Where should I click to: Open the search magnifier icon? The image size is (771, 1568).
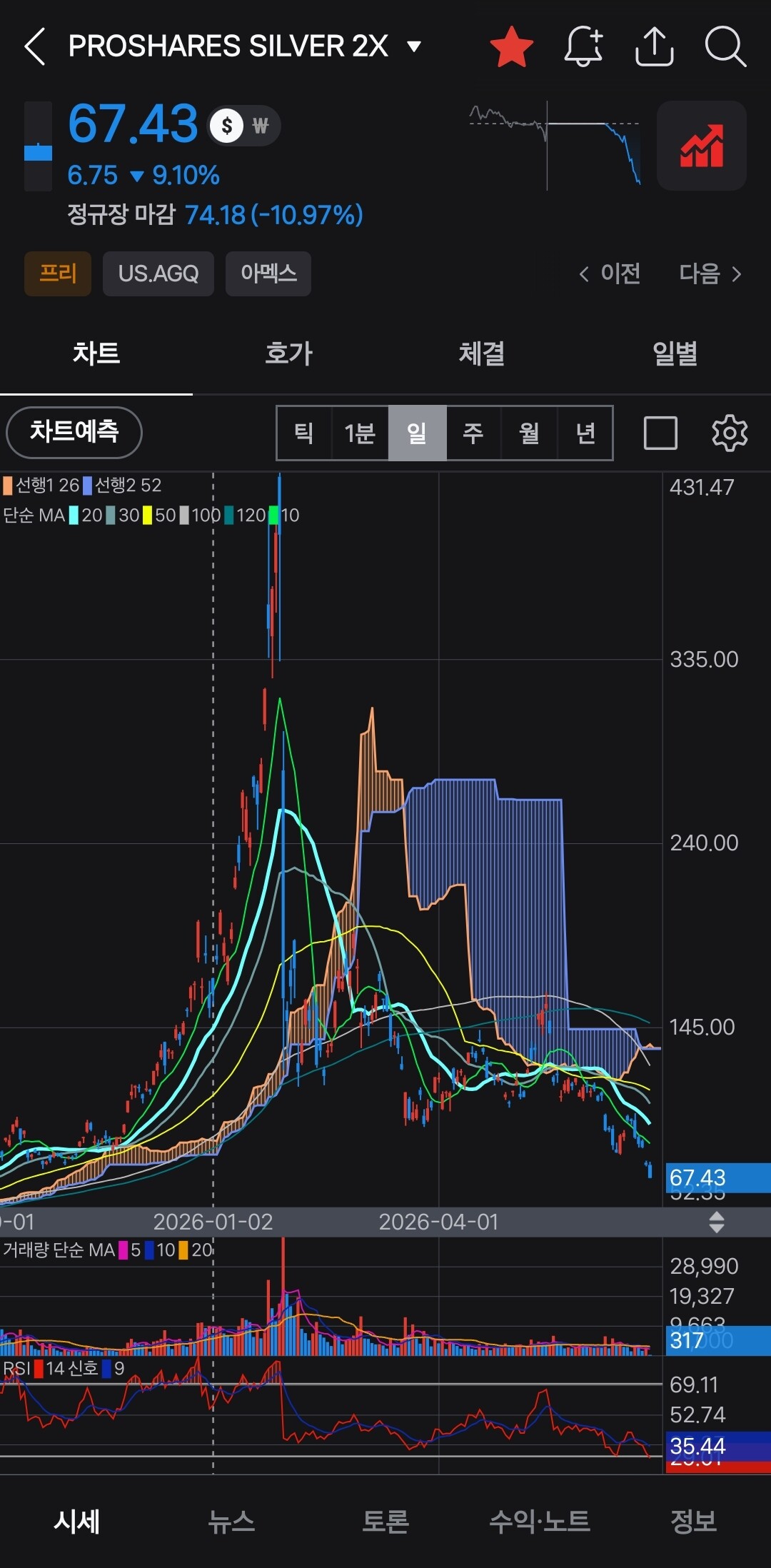[x=725, y=47]
